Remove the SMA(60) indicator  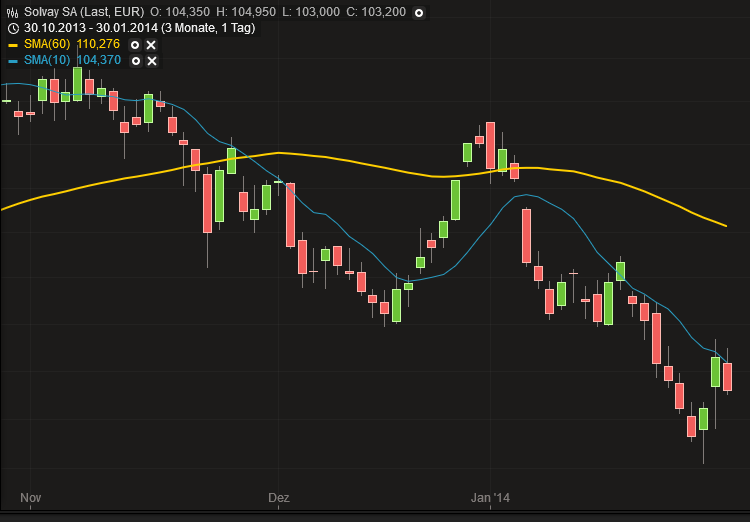[151, 45]
